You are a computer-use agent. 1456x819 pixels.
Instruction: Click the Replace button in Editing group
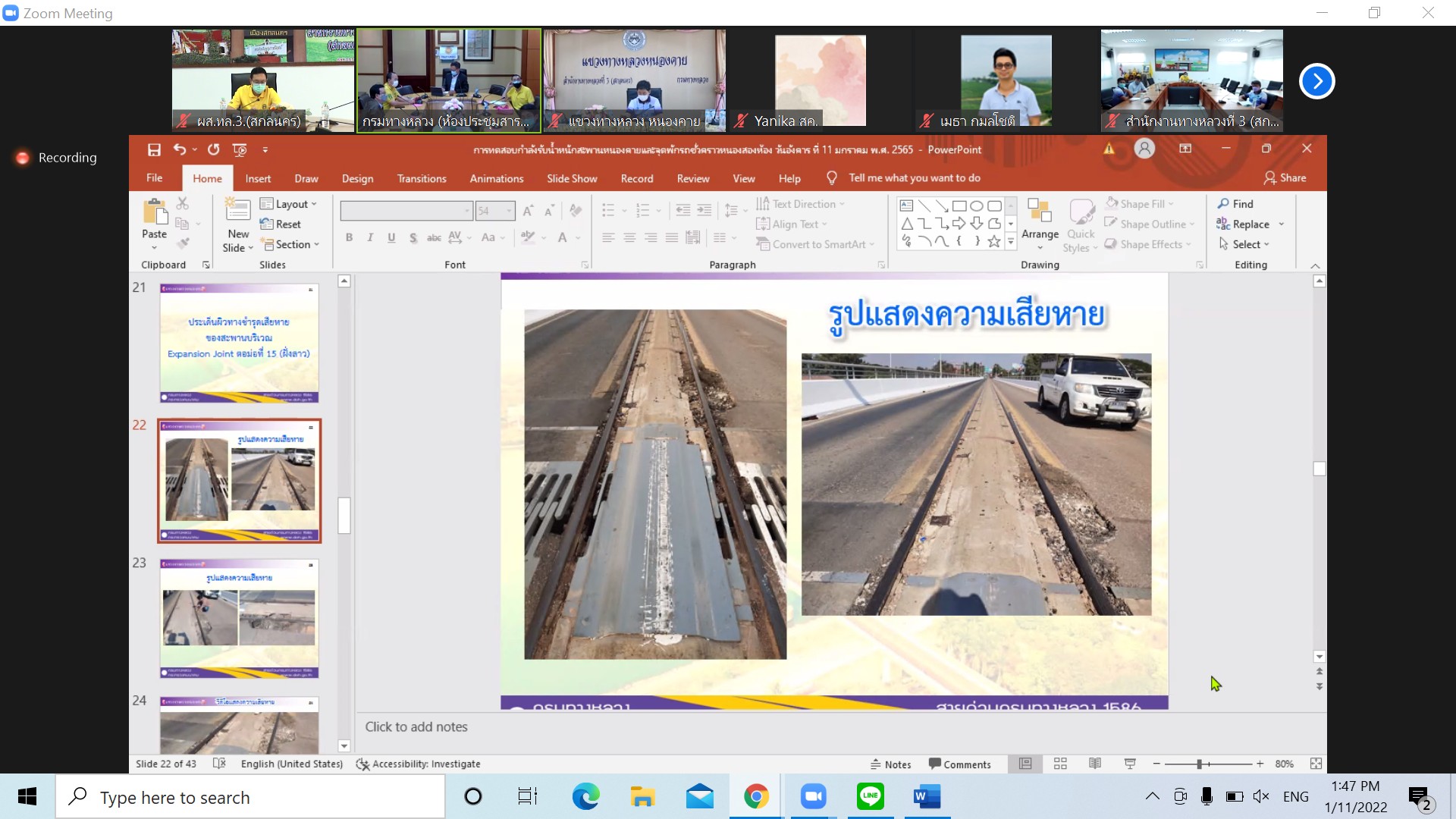pos(1250,224)
